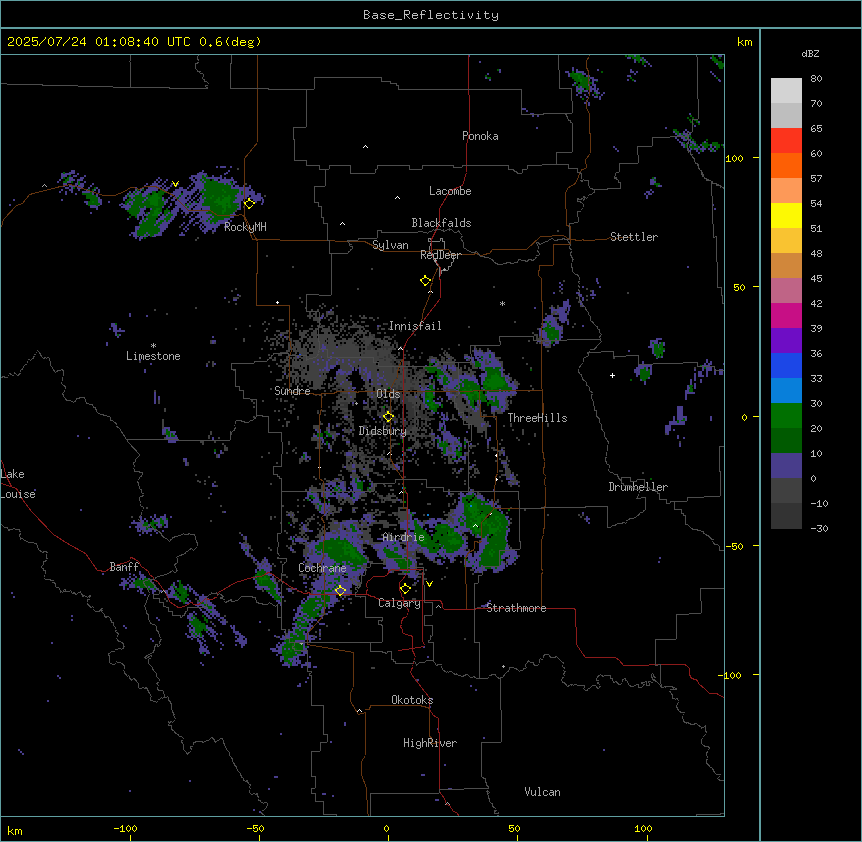The image size is (862, 842).
Task: Click the Strathmore label
Action: pyautogui.click(x=516, y=608)
